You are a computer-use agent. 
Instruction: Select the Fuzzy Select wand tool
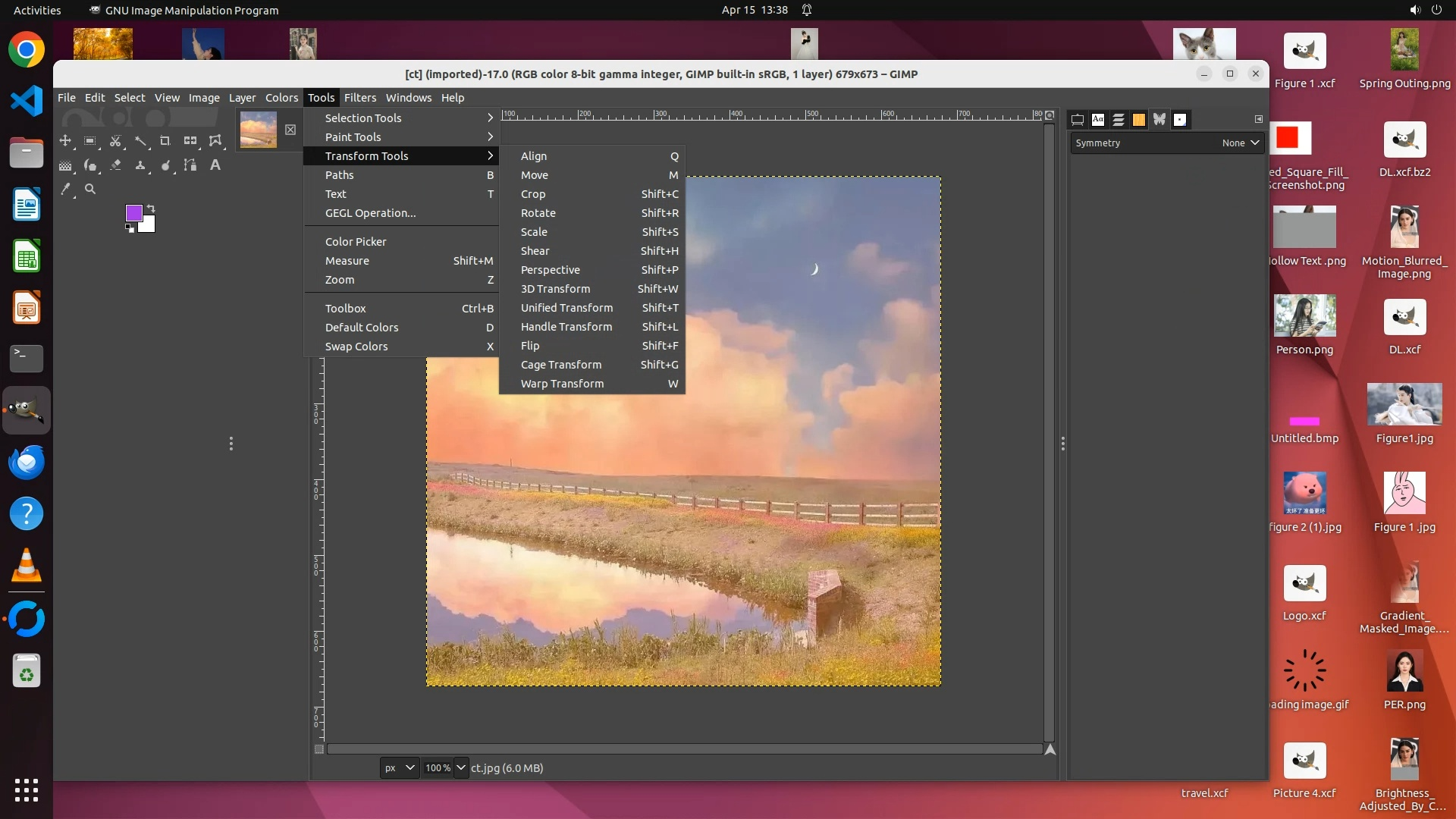pyautogui.click(x=140, y=141)
